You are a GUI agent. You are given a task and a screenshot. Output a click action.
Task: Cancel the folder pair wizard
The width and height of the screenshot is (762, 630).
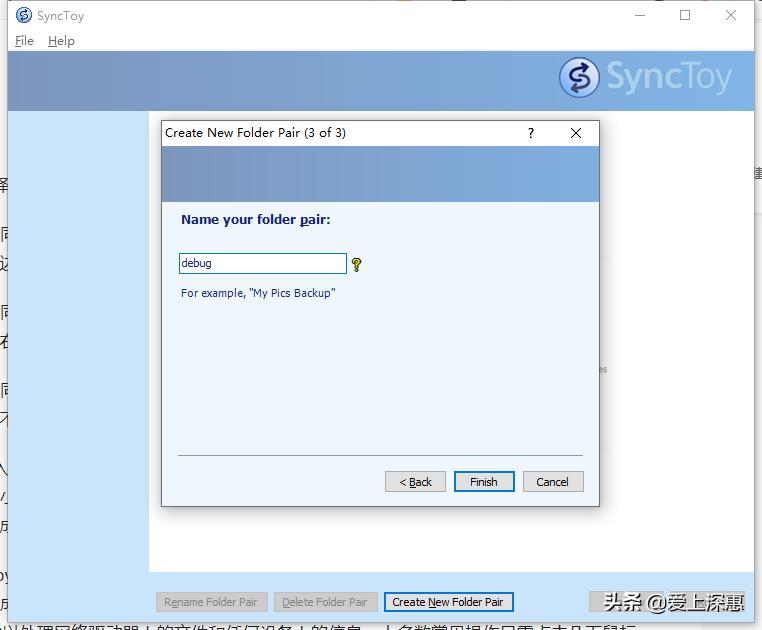coord(553,482)
